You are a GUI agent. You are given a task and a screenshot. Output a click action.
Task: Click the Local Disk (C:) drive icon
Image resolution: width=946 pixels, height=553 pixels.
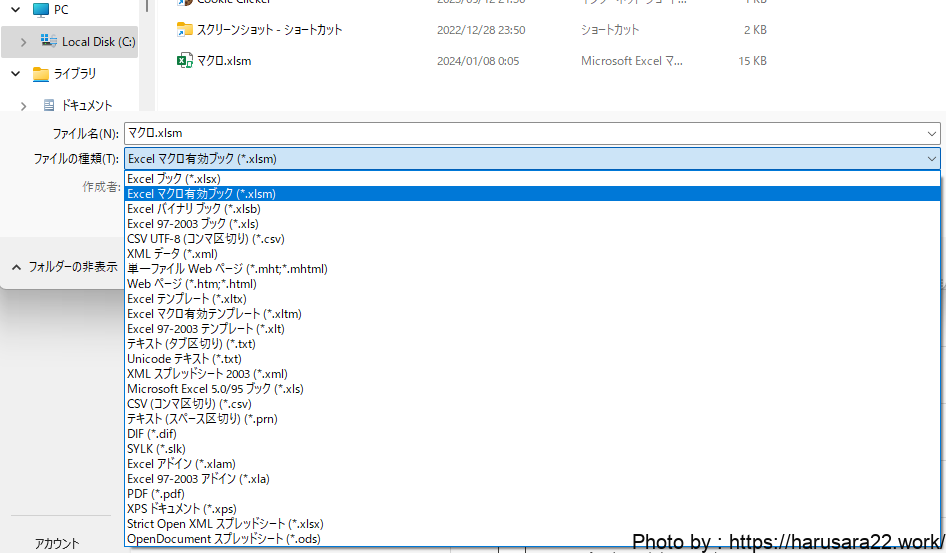49,42
